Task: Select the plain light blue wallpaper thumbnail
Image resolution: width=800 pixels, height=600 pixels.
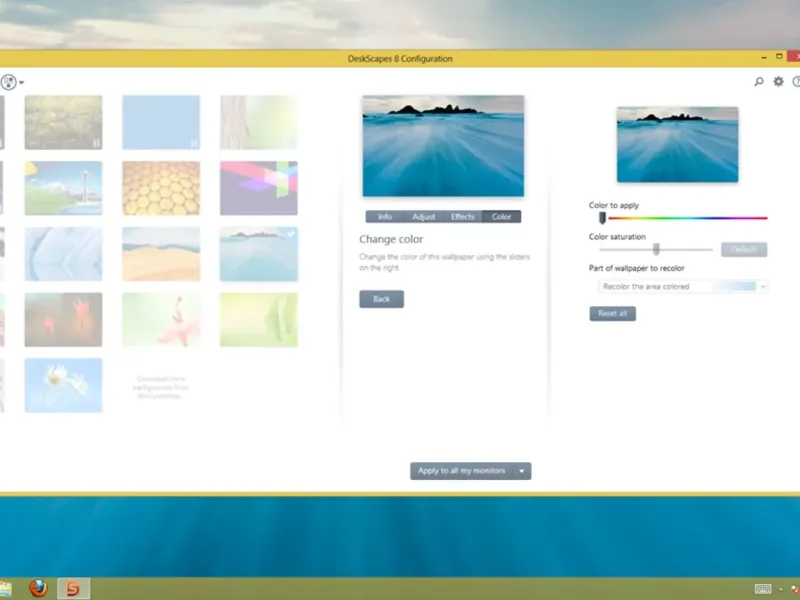Action: click(161, 122)
